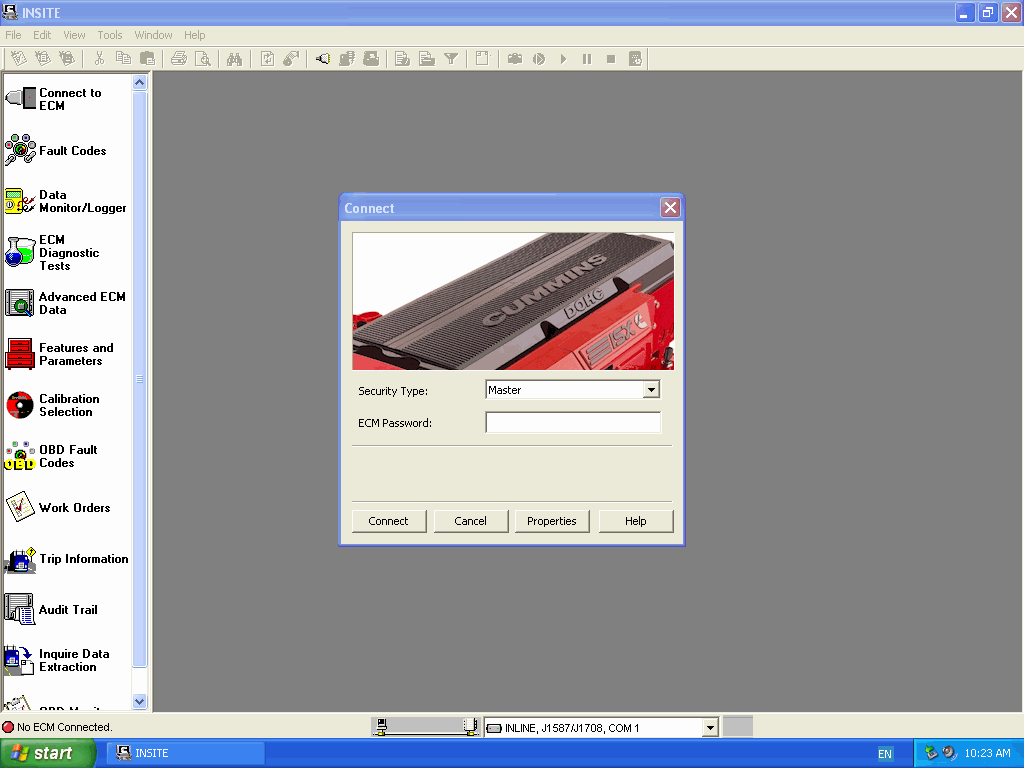Open the Features and Parameters toolbox icon
1025x770 pixels.
[x=20, y=354]
